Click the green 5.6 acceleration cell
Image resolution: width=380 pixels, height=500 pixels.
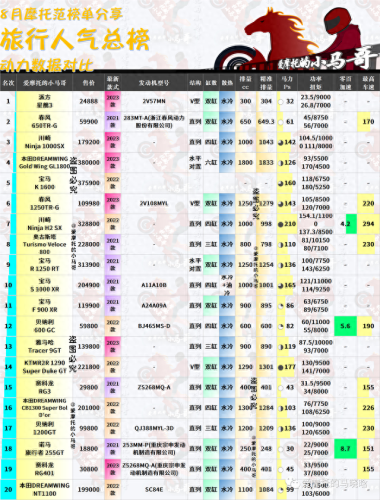point(345,326)
